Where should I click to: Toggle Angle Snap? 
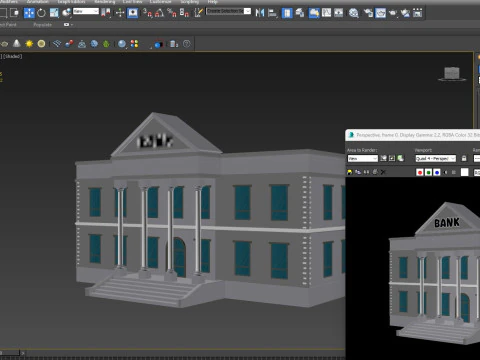click(x=159, y=13)
